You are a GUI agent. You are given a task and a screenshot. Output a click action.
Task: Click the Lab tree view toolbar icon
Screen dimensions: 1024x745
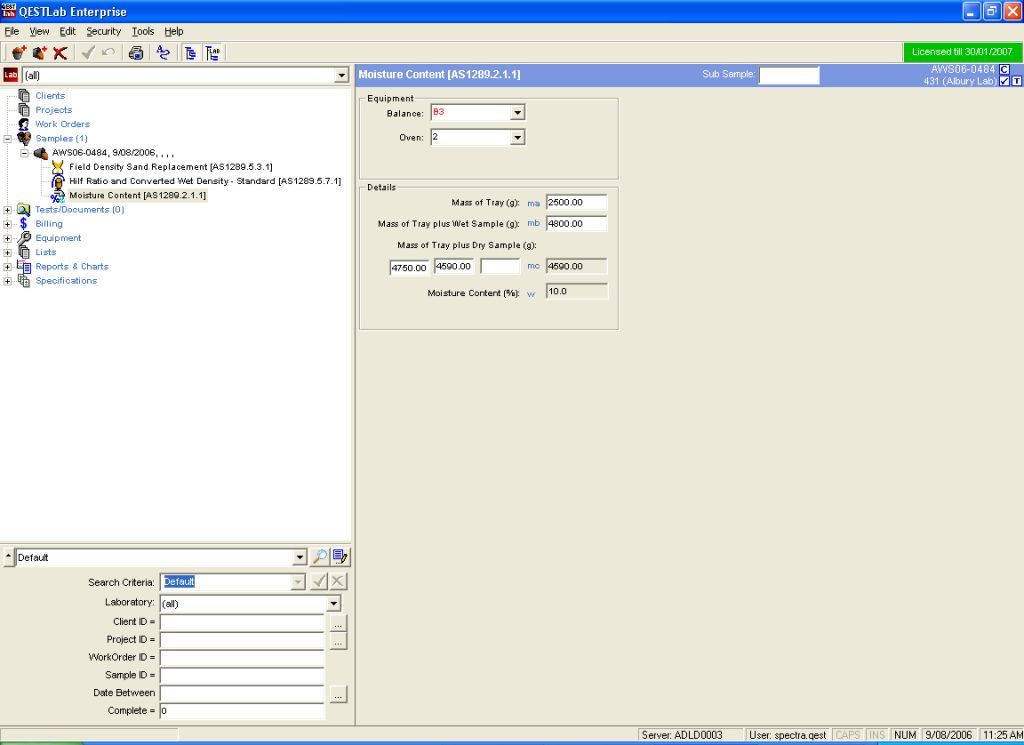pyautogui.click(x=214, y=53)
